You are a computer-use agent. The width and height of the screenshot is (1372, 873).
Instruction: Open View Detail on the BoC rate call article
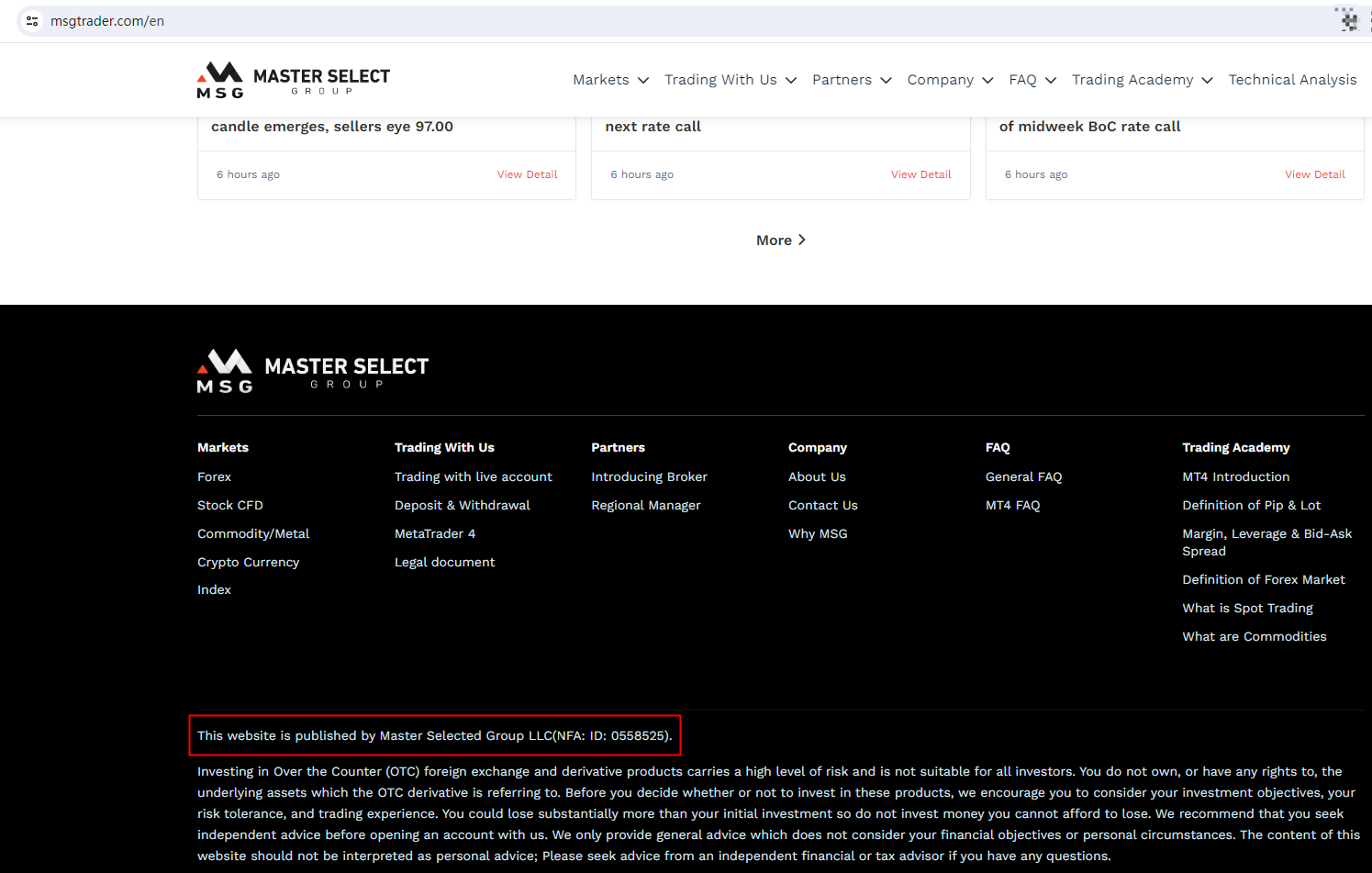[1314, 174]
